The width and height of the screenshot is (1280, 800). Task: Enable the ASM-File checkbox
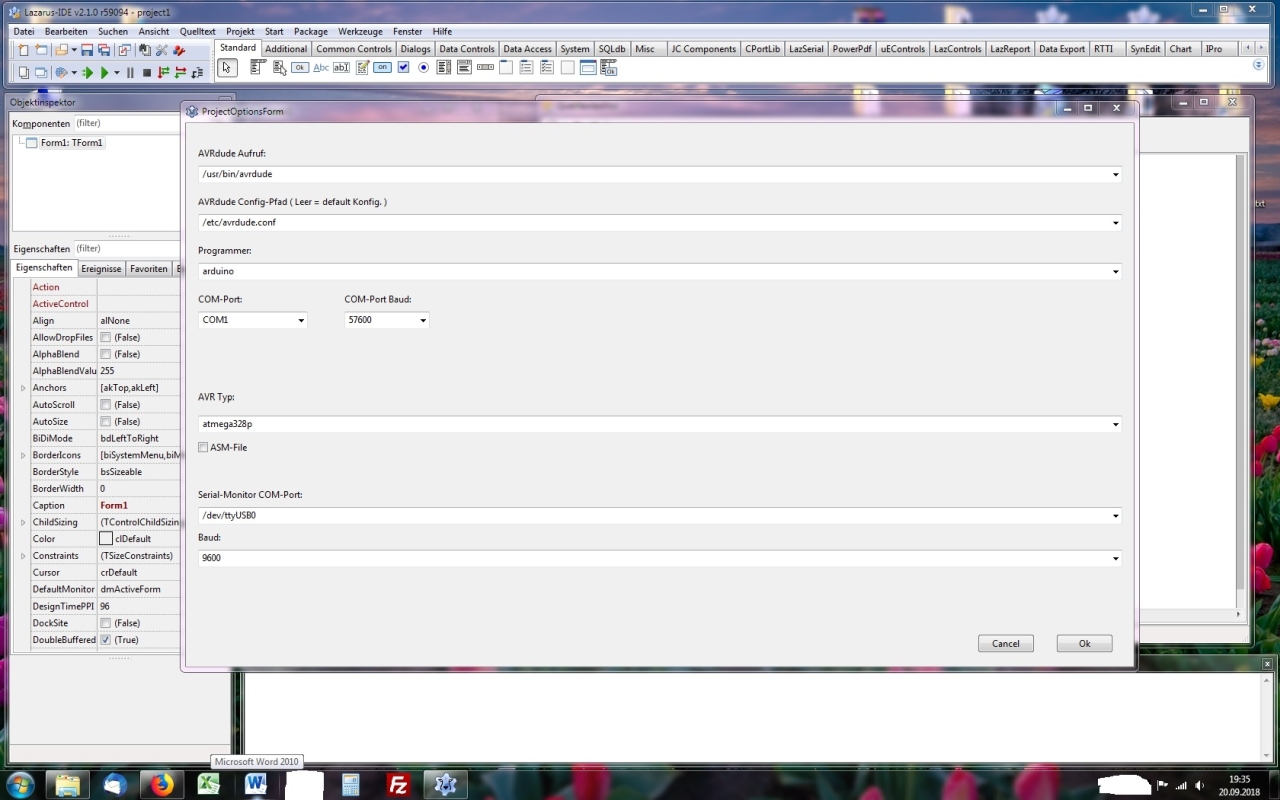tap(203, 448)
